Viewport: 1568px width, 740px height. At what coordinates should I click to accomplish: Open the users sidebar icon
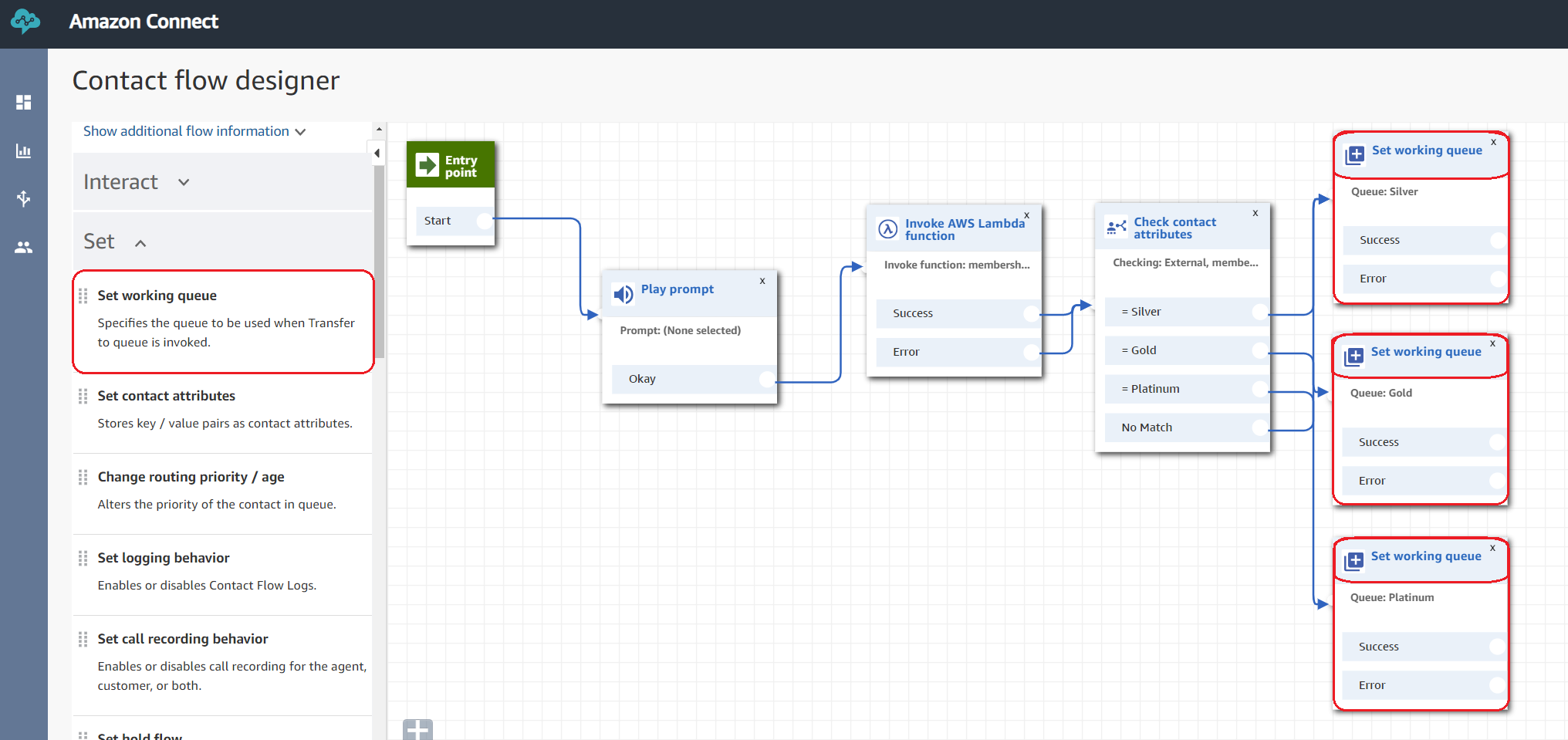(24, 248)
